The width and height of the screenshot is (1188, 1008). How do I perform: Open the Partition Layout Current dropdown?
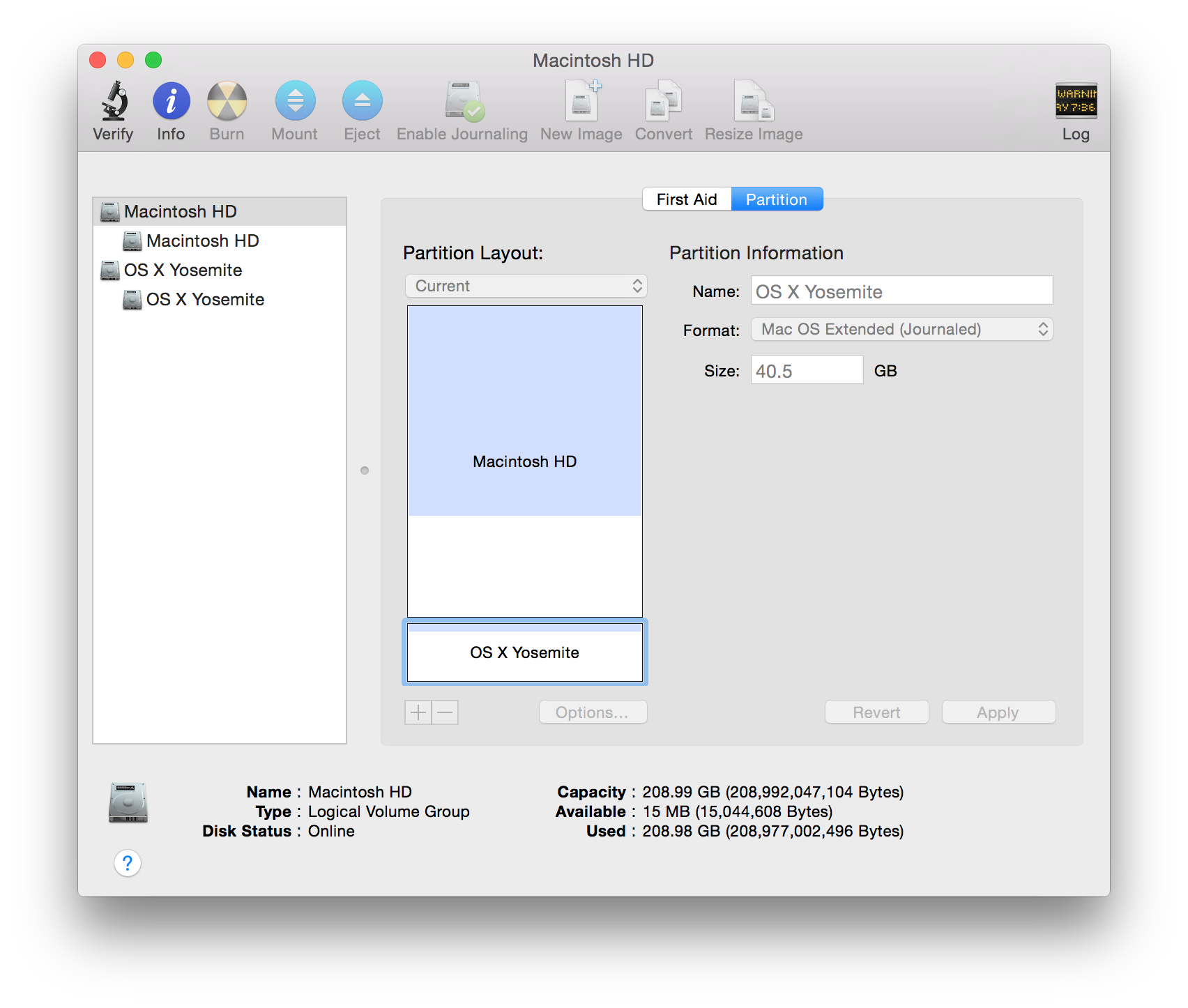[x=526, y=286]
